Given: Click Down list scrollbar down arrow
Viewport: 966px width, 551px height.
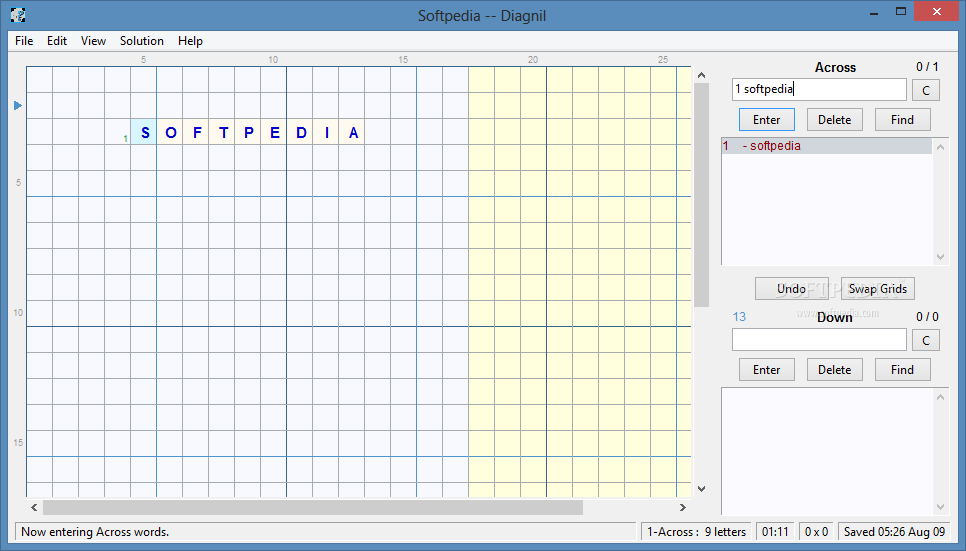Looking at the screenshot, I should 940,507.
